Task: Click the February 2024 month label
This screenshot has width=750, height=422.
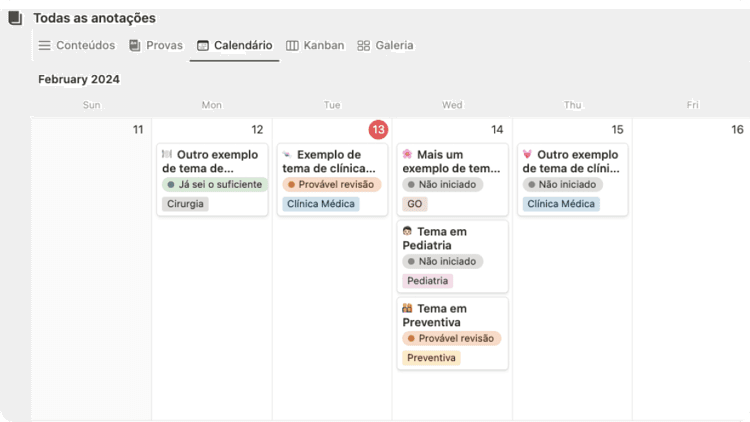Action: click(x=79, y=79)
